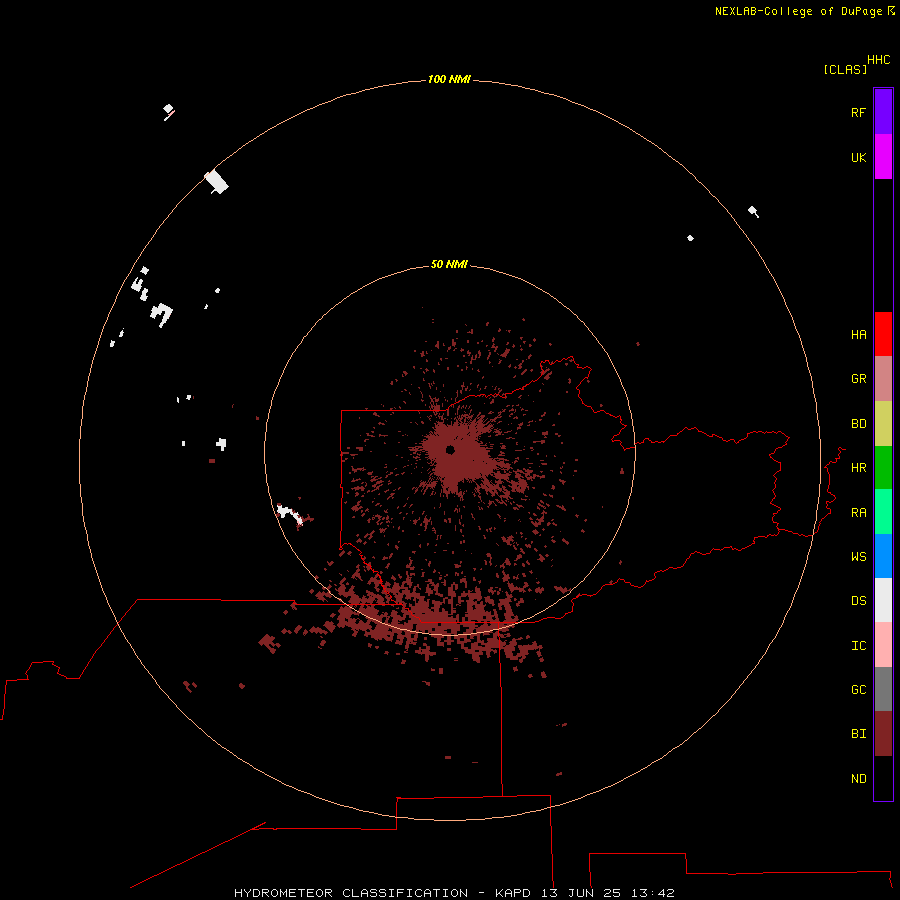Viewport: 900px width, 900px height.
Task: Click the RA legend label
Action: click(859, 513)
